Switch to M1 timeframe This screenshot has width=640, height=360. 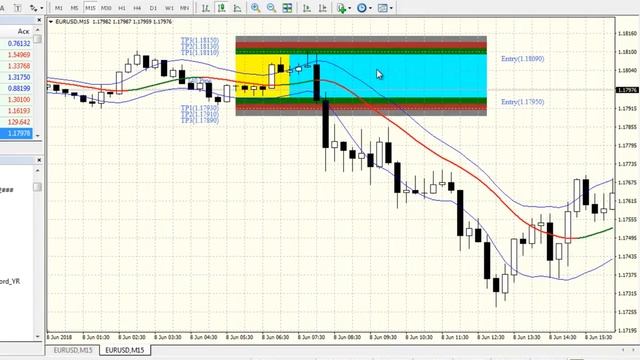[59, 8]
